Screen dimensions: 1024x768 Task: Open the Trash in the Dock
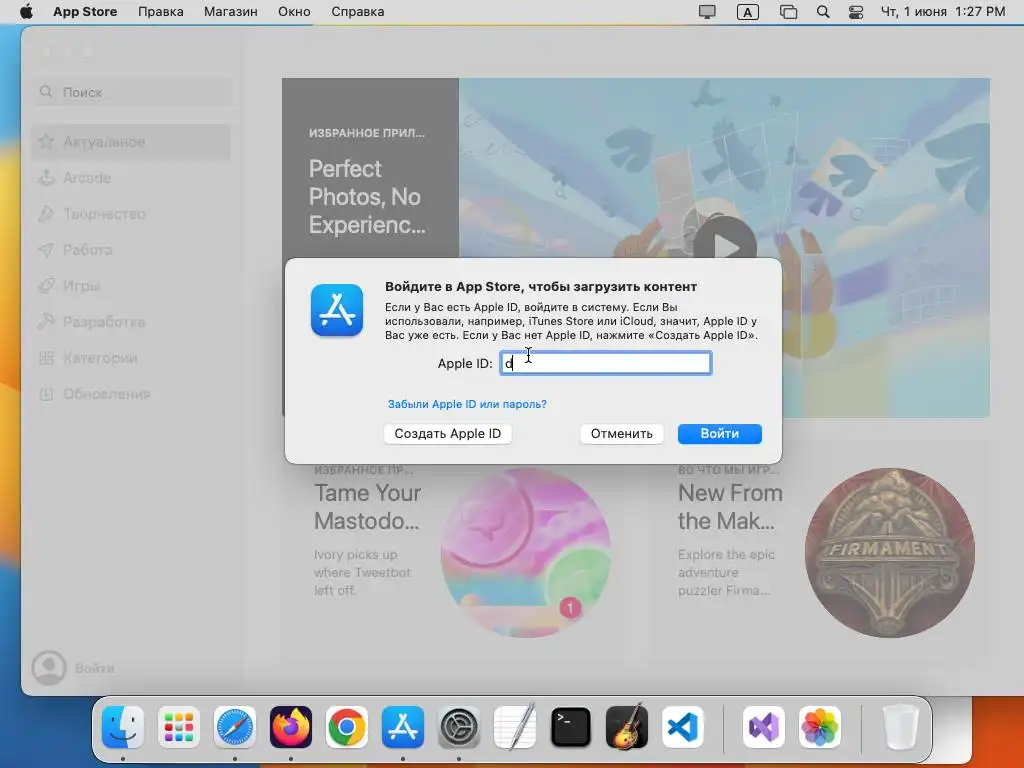click(901, 727)
